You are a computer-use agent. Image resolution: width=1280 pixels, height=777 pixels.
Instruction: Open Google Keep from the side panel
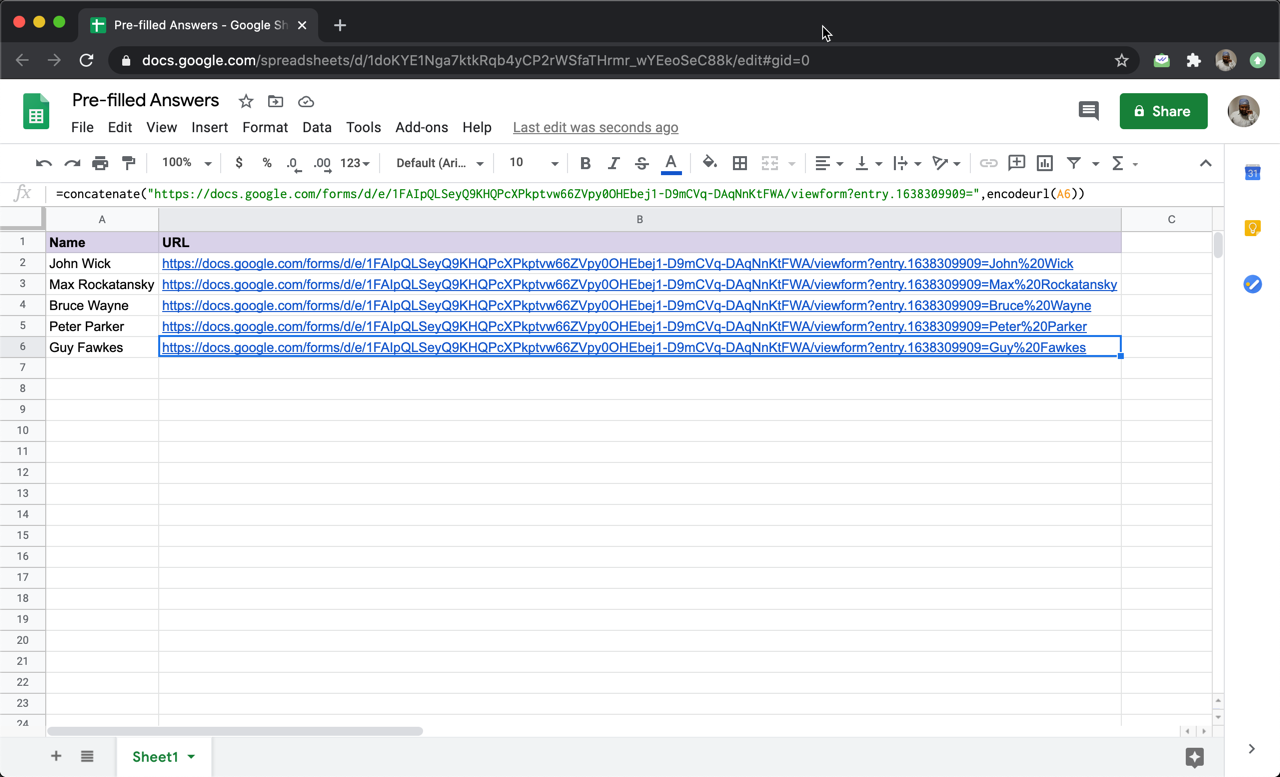(x=1252, y=228)
